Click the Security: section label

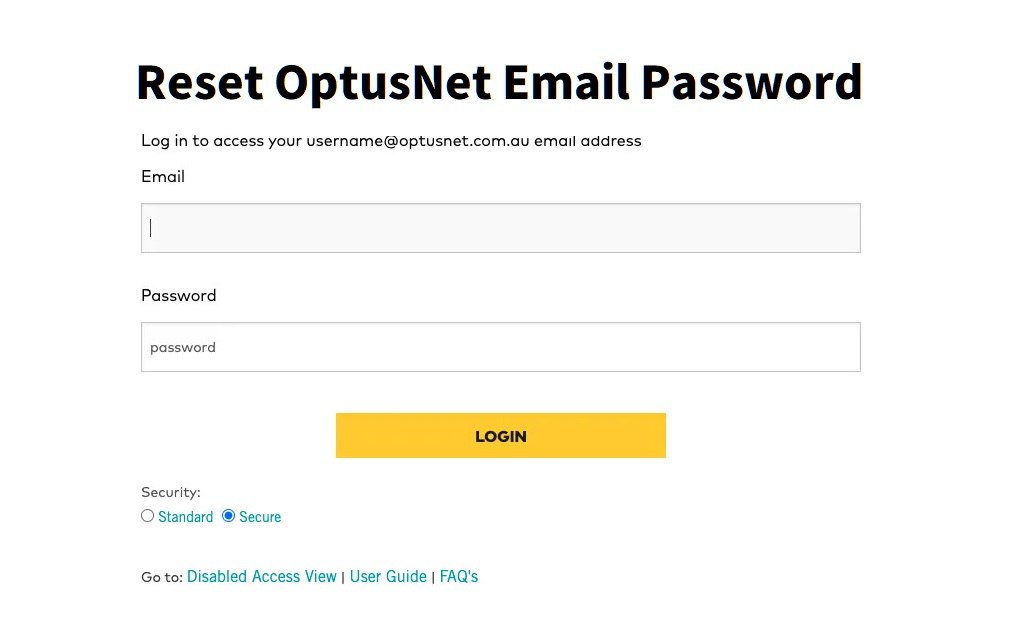(x=171, y=492)
